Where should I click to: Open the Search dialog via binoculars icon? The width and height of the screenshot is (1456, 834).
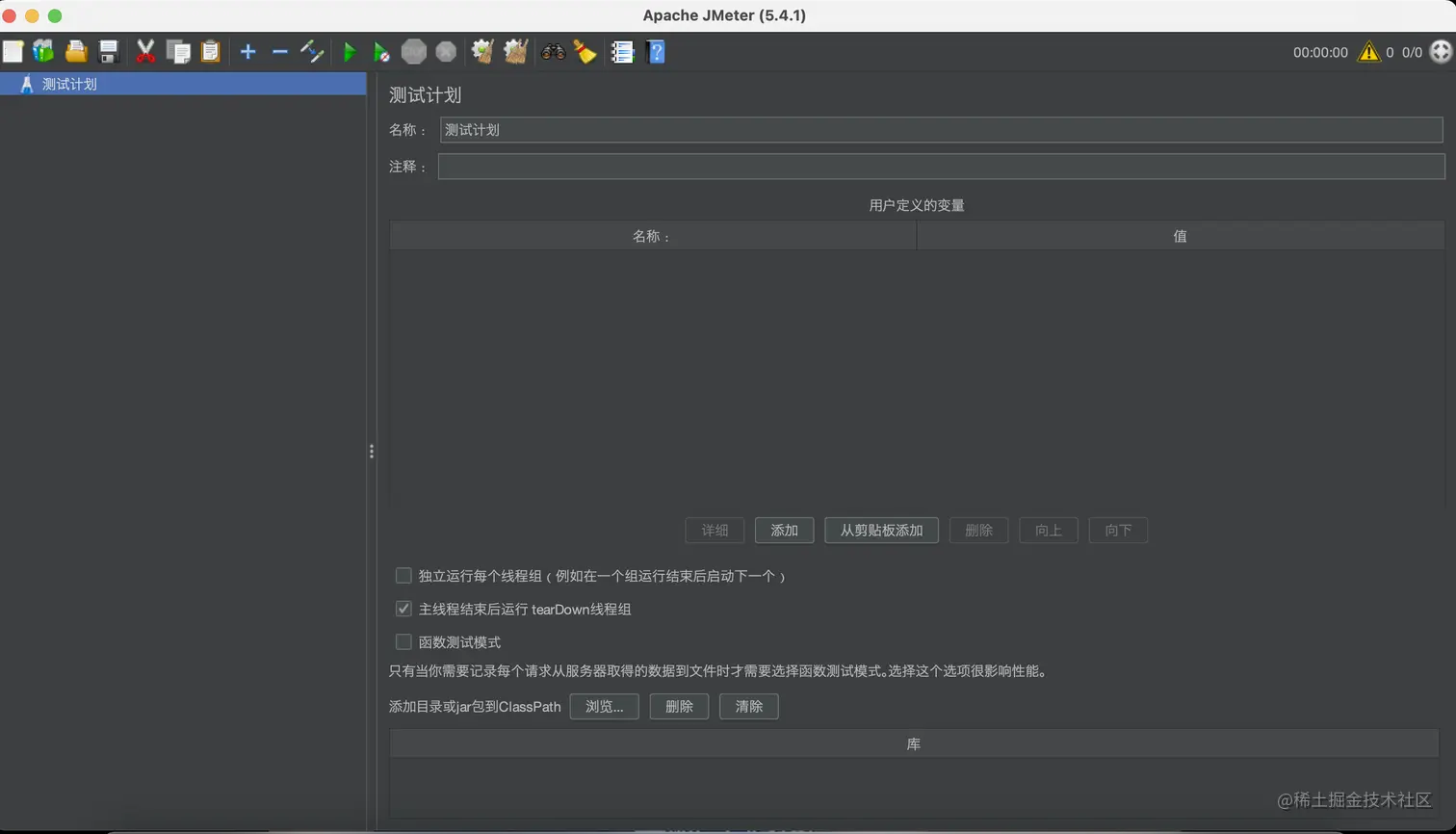(x=553, y=51)
